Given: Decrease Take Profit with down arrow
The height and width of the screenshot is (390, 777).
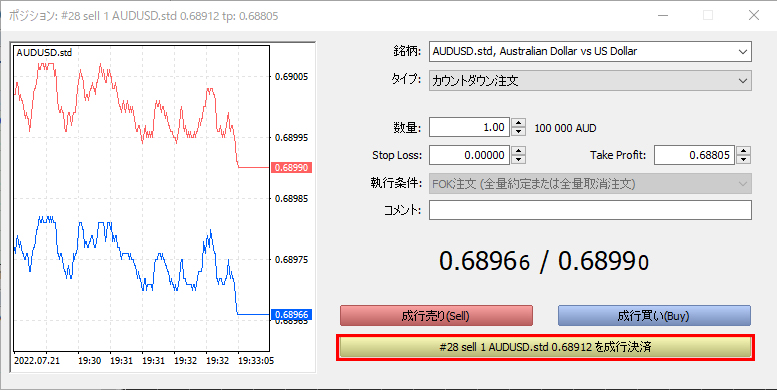Looking at the screenshot, I should pos(743,160).
